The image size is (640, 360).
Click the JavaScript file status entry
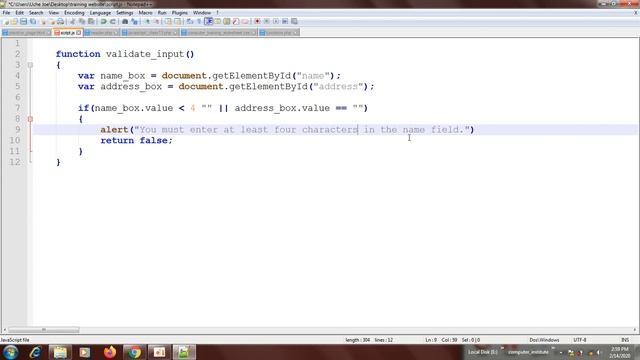coord(15,340)
